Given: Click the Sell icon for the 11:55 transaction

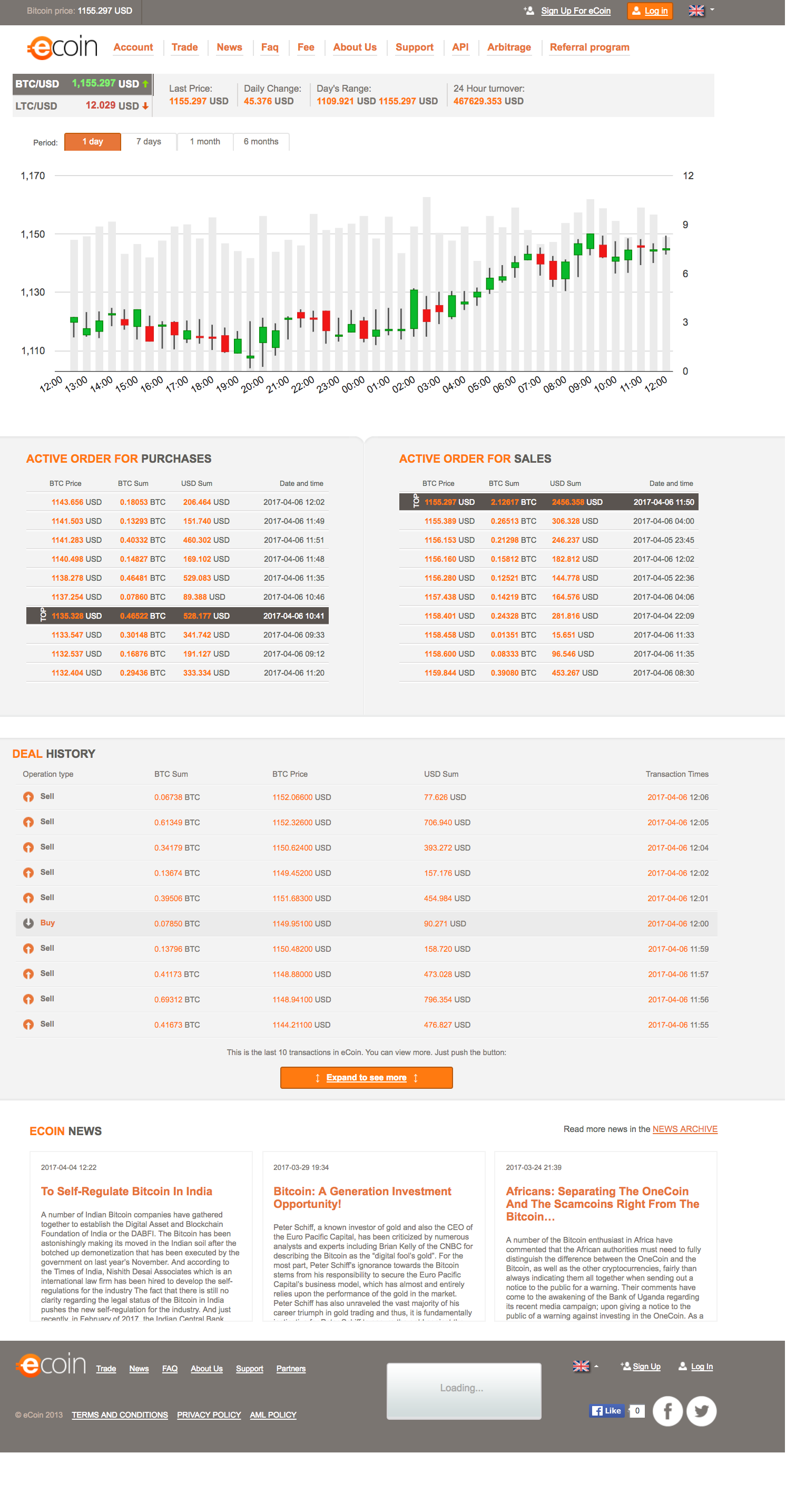Looking at the screenshot, I should [x=28, y=1023].
